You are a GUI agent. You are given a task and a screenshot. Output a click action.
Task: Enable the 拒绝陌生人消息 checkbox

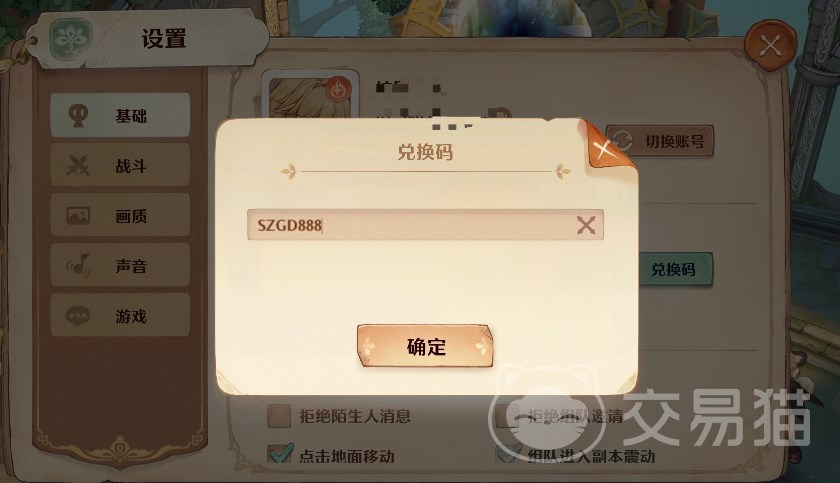(279, 416)
